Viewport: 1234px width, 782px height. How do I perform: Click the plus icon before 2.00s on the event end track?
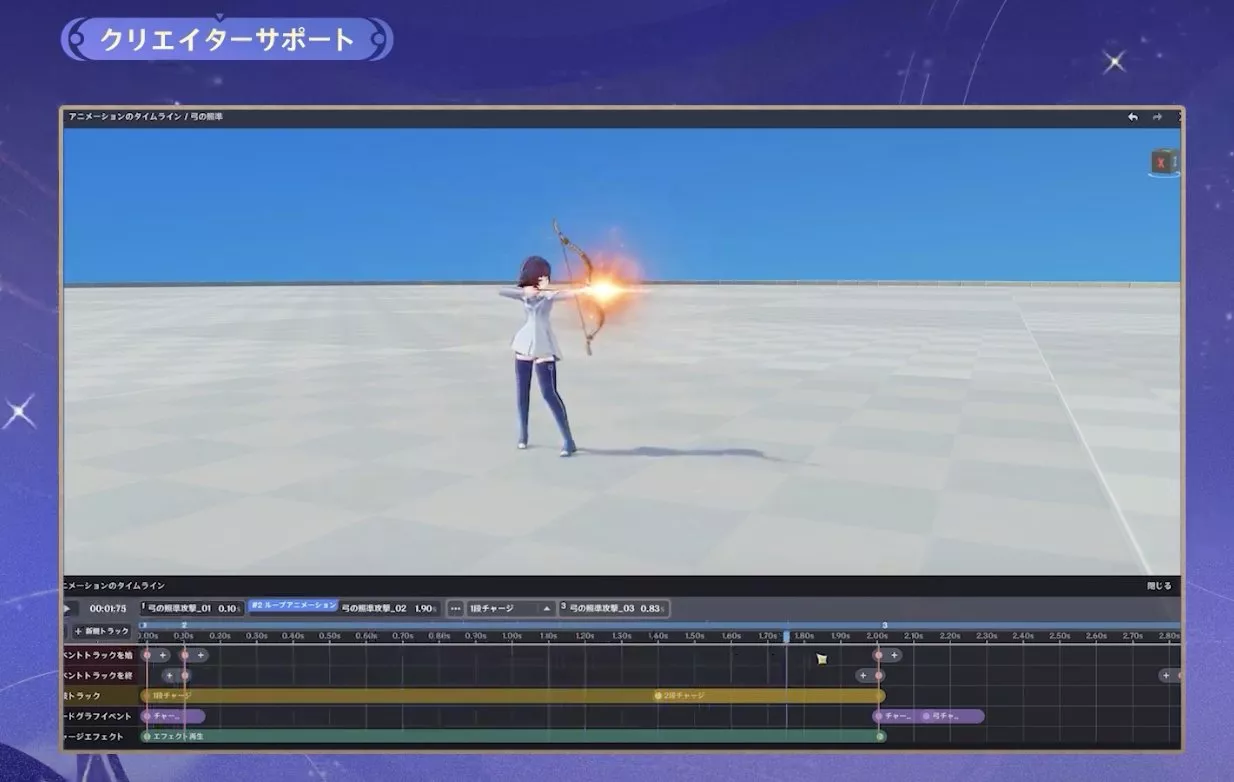coord(862,675)
